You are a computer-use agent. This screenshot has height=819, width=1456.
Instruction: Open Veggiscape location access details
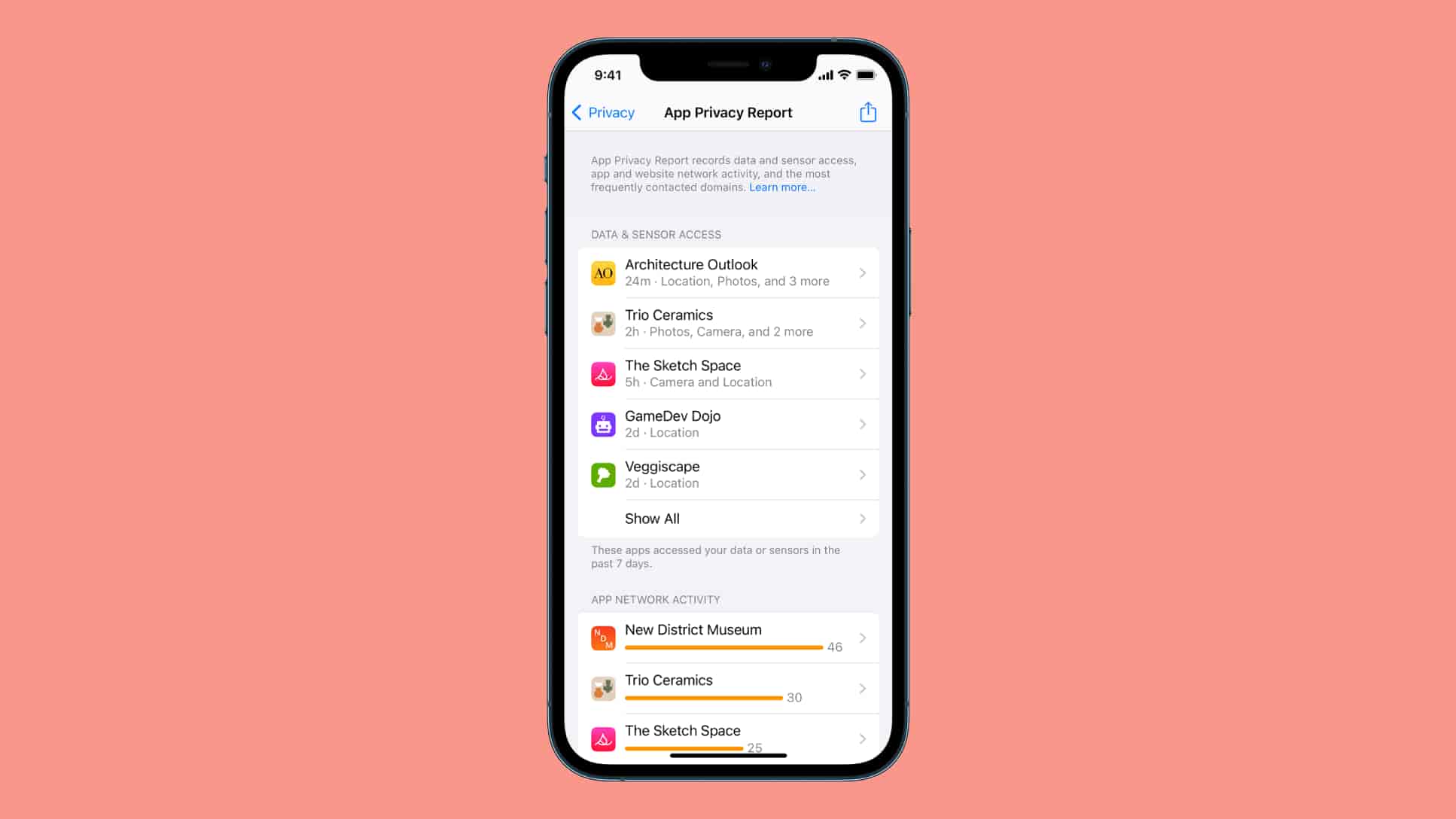pyautogui.click(x=728, y=473)
